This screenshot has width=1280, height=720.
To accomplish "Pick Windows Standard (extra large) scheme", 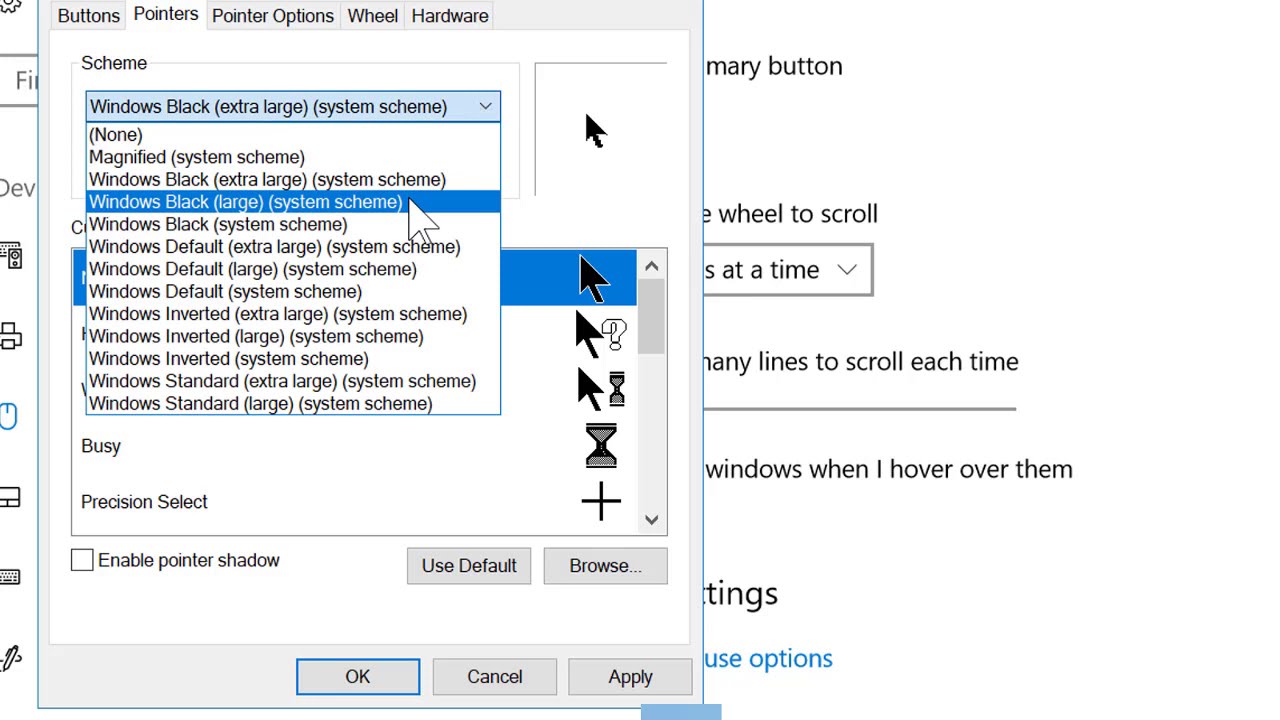I will coord(293,381).
